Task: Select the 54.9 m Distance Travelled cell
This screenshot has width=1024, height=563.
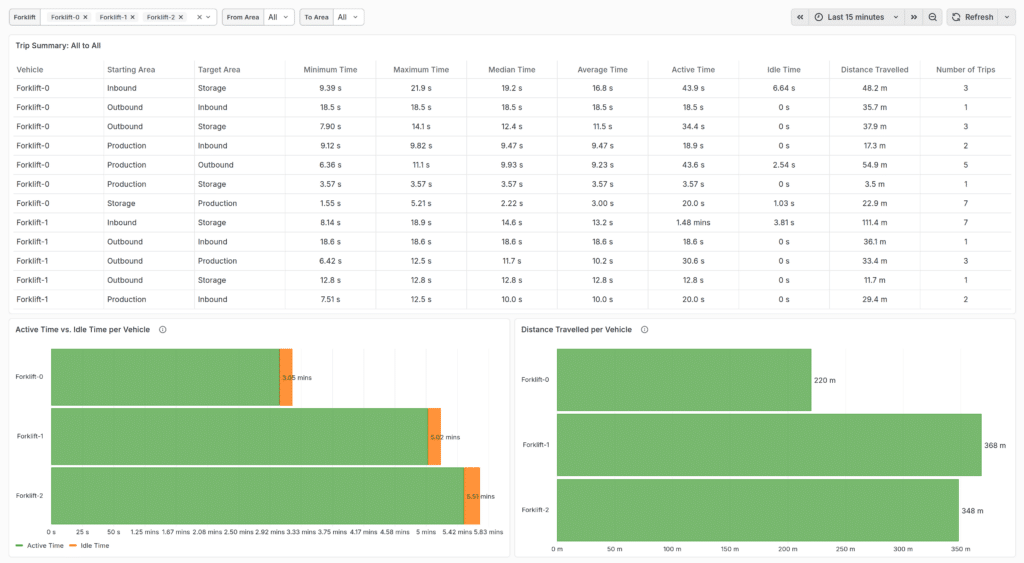Action: tap(874, 165)
